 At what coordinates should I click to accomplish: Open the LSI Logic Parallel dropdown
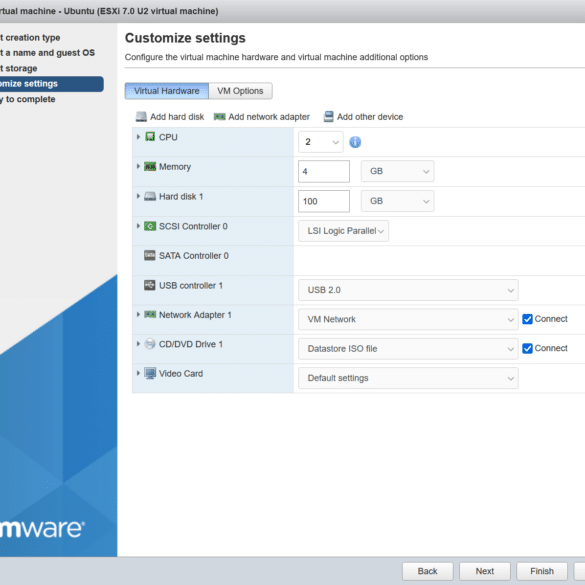click(343, 231)
